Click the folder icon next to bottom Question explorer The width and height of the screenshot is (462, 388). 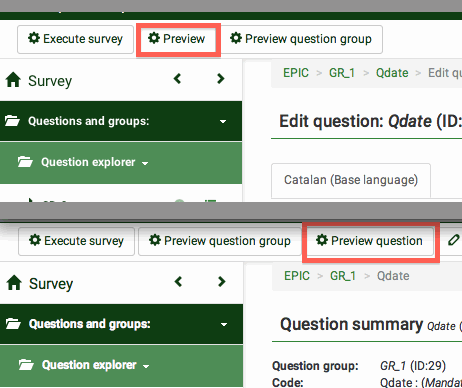[x=26, y=365]
